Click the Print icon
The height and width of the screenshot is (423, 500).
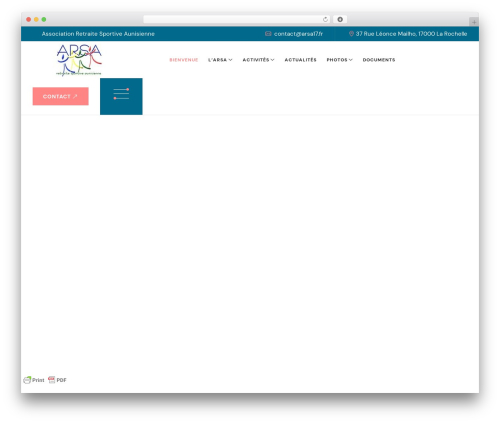[x=27, y=380]
